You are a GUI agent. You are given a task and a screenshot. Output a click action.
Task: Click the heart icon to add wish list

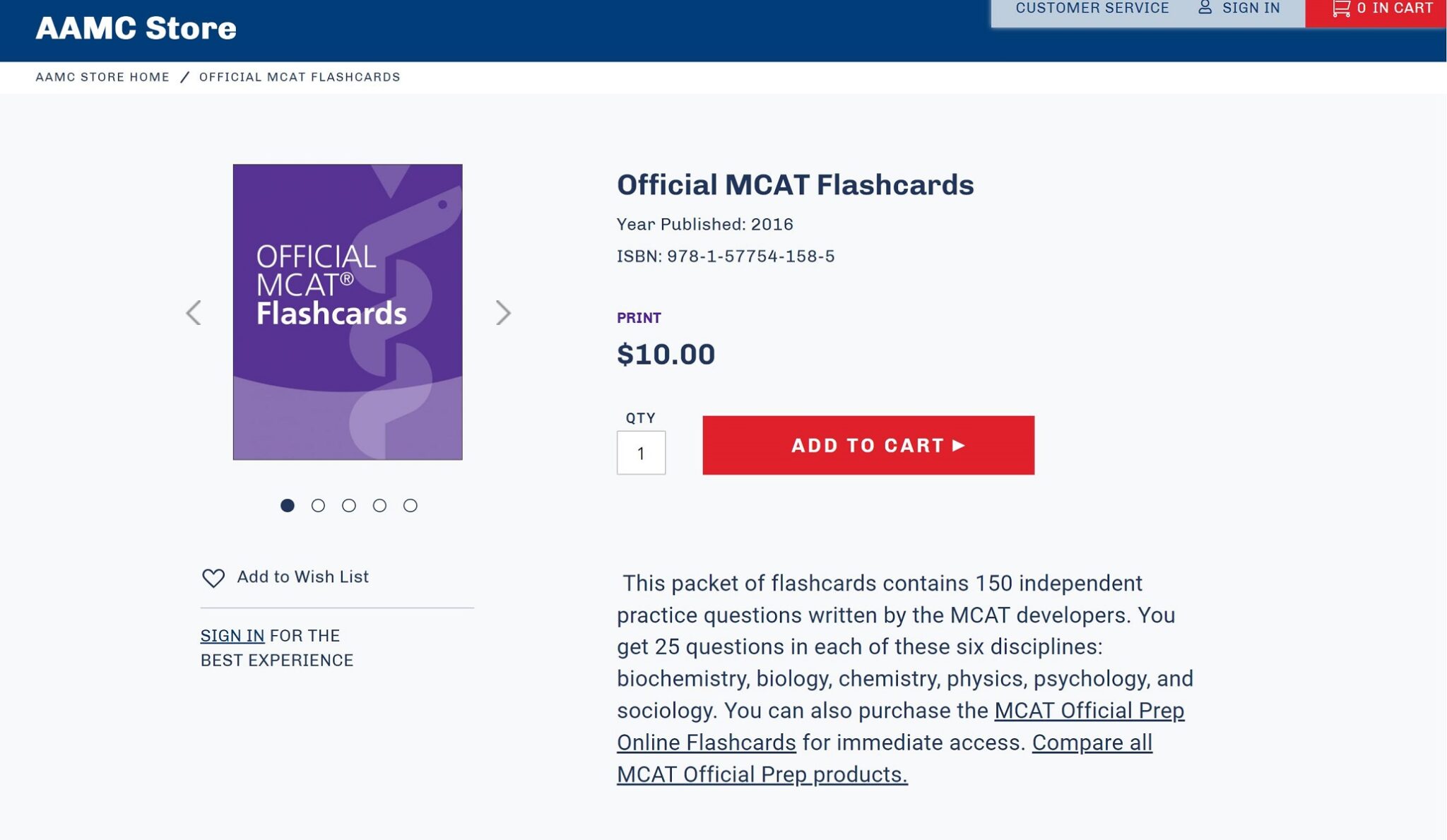(212, 577)
